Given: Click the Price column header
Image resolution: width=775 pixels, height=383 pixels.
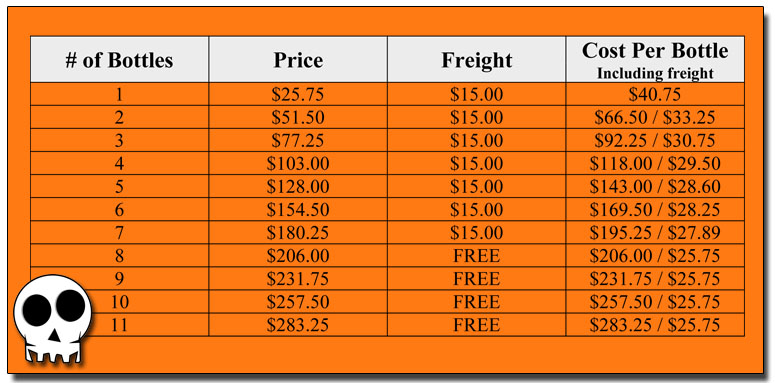Looking at the screenshot, I should click(298, 59).
